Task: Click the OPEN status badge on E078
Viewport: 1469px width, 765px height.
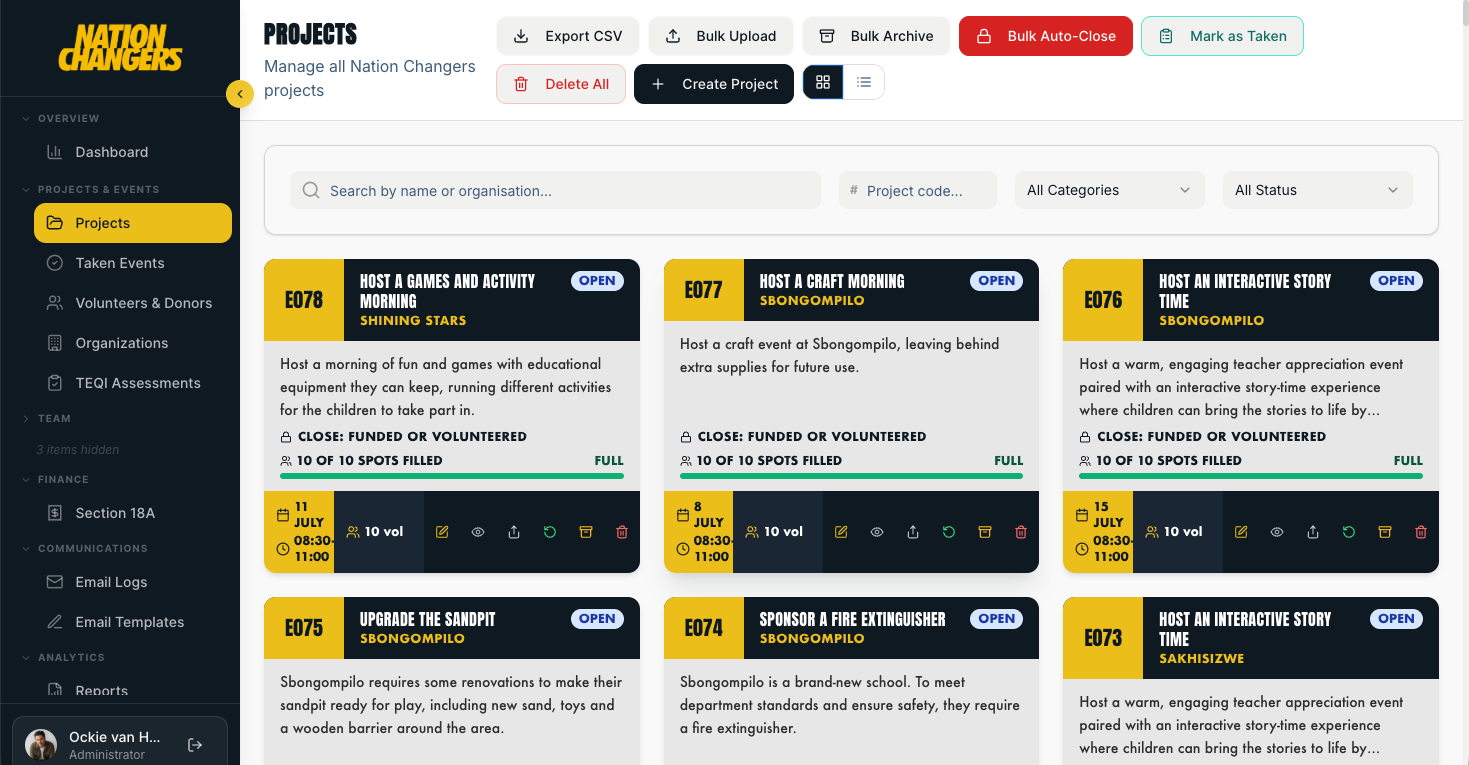Action: click(597, 281)
